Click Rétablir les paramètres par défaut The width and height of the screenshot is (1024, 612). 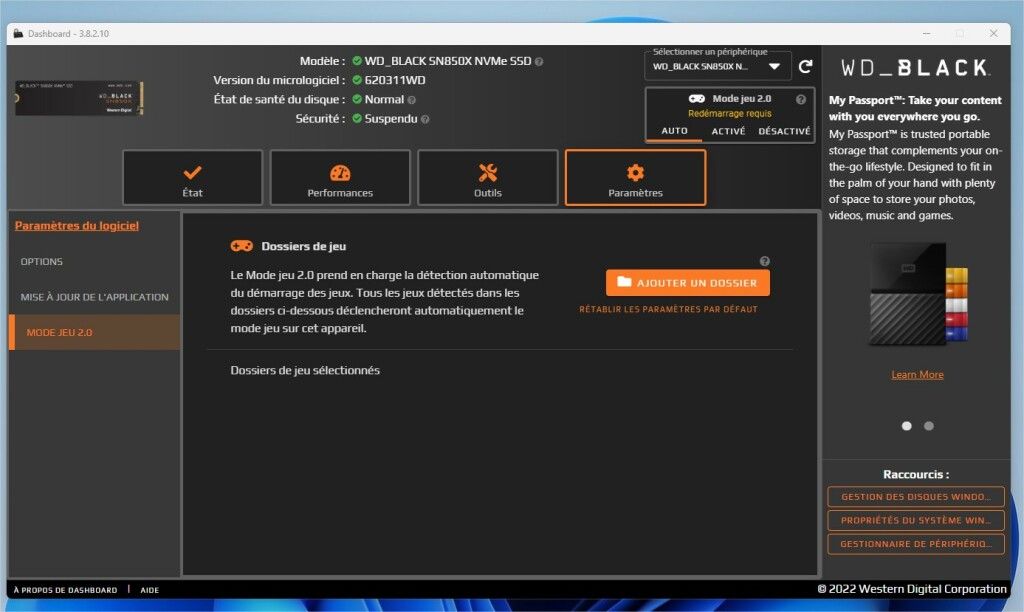[x=668, y=309]
